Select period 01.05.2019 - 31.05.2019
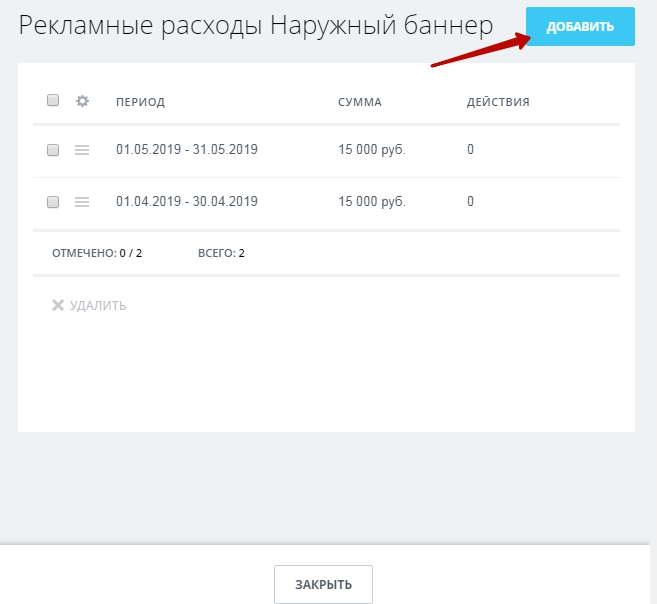The image size is (657, 604). point(187,150)
